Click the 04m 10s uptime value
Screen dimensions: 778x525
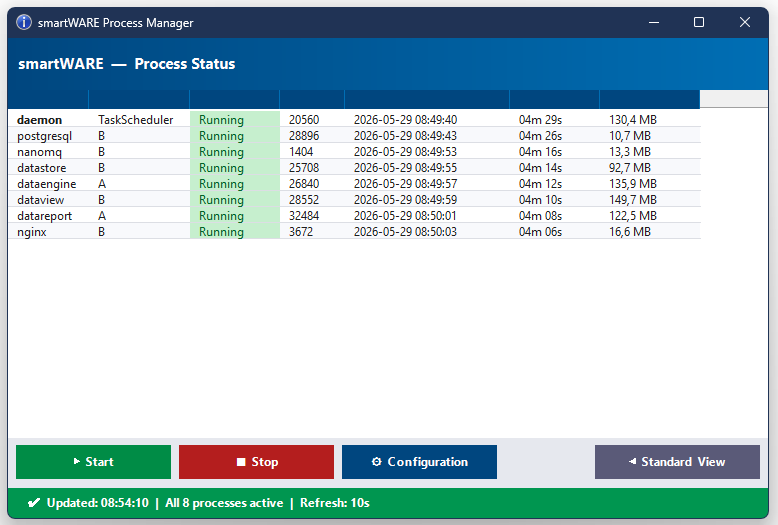tap(540, 200)
